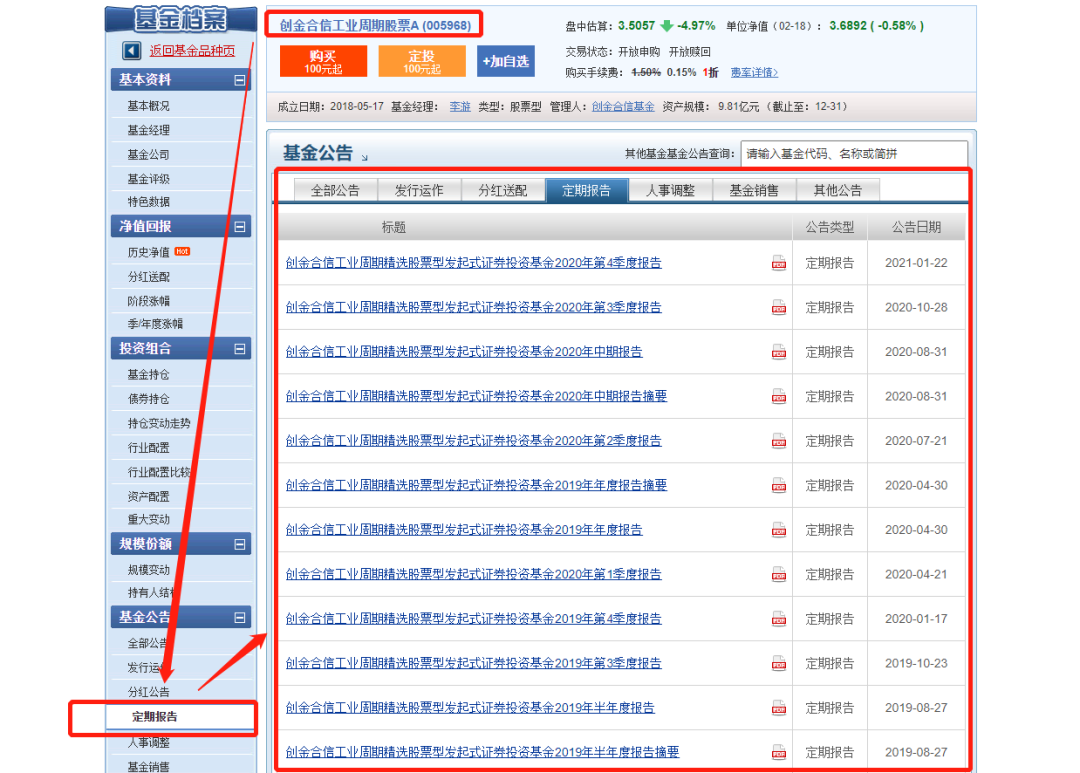Image resolution: width=1080 pixels, height=773 pixels.
Task: Select 基金经理 in the sidebar
Action: pos(148,130)
